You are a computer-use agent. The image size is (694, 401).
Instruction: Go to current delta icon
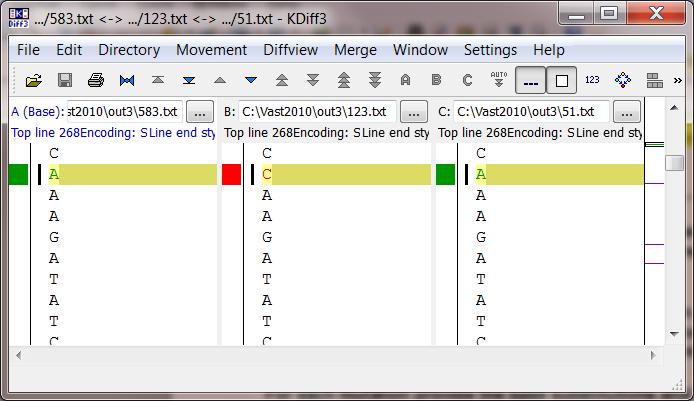point(127,80)
